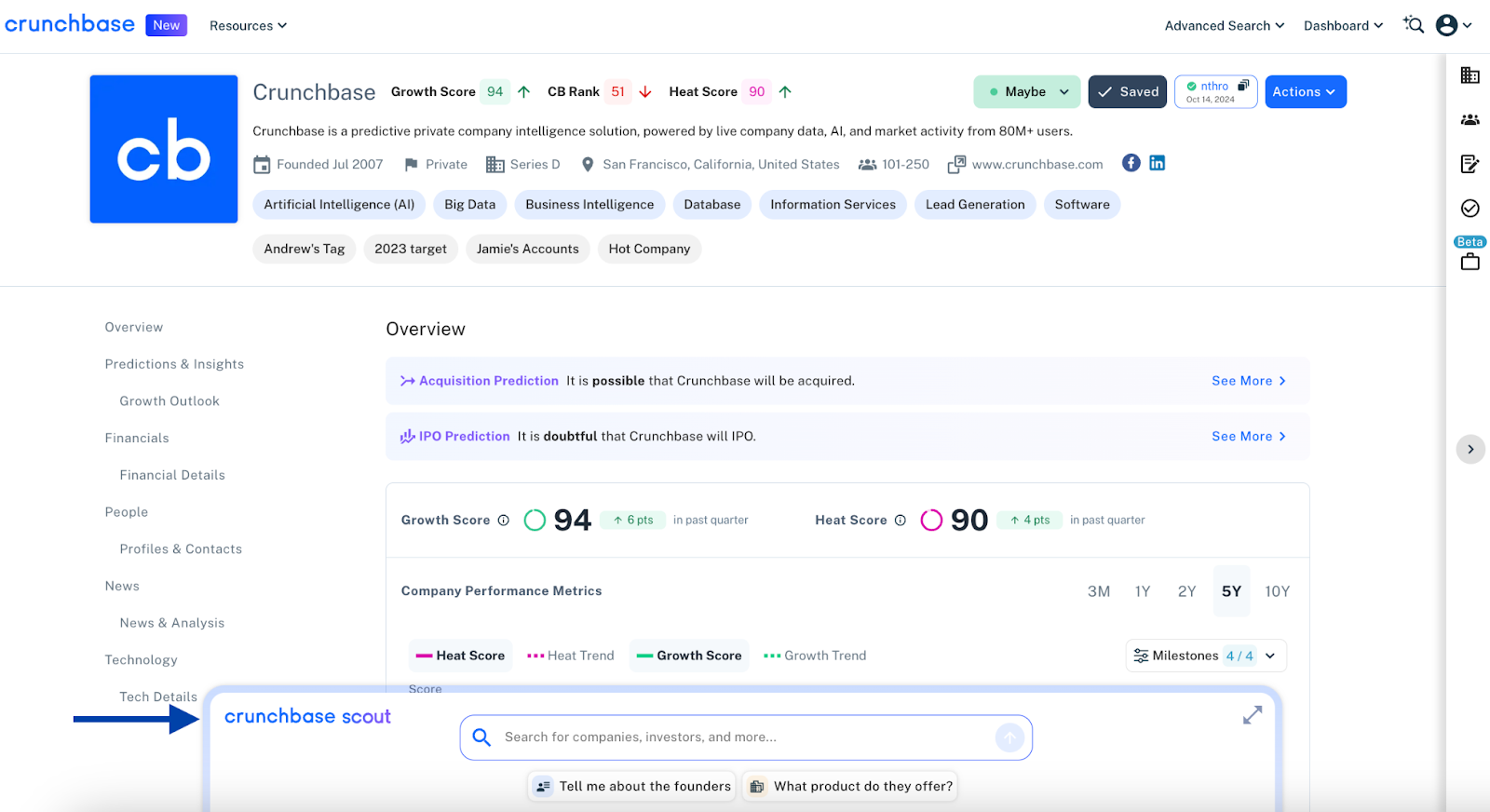The image size is (1490, 812).
Task: Select the 2Y time range tab
Action: (1186, 591)
